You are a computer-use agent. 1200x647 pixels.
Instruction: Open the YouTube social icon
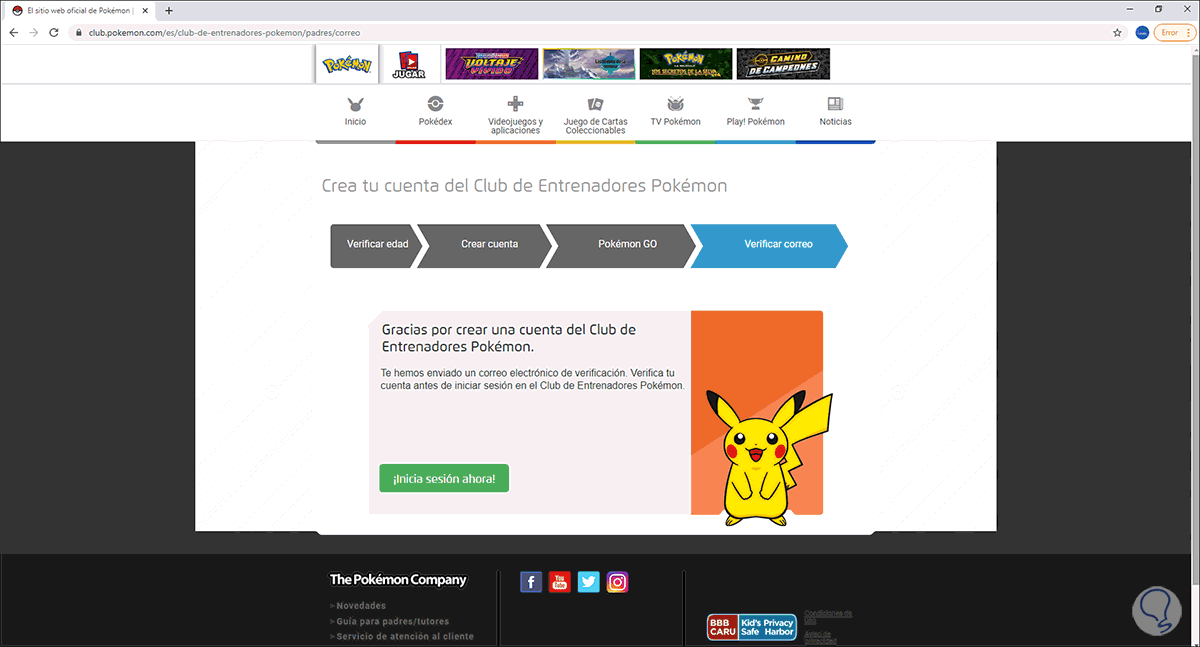(x=560, y=582)
